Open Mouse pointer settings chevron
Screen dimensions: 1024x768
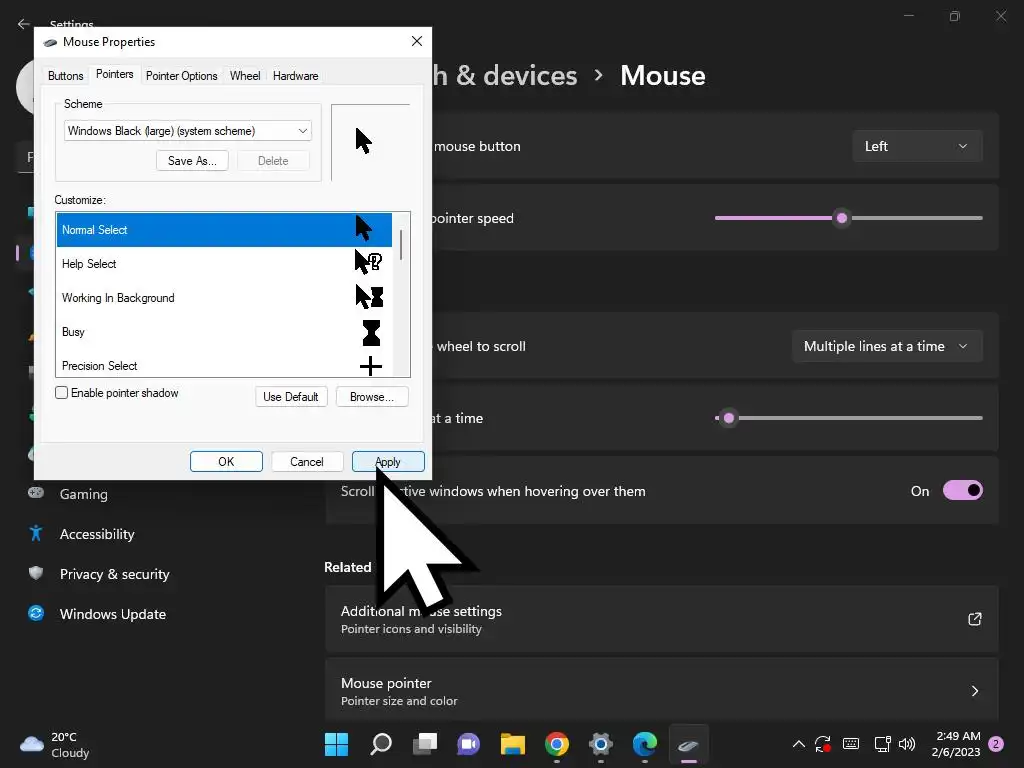pos(974,691)
